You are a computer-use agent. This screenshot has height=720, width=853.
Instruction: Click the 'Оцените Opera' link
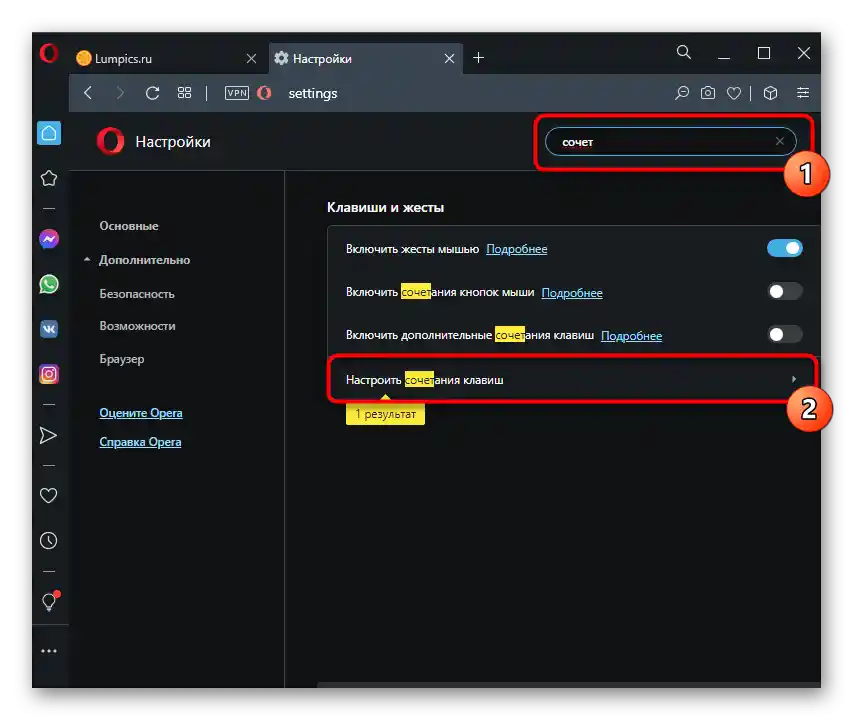pos(141,413)
